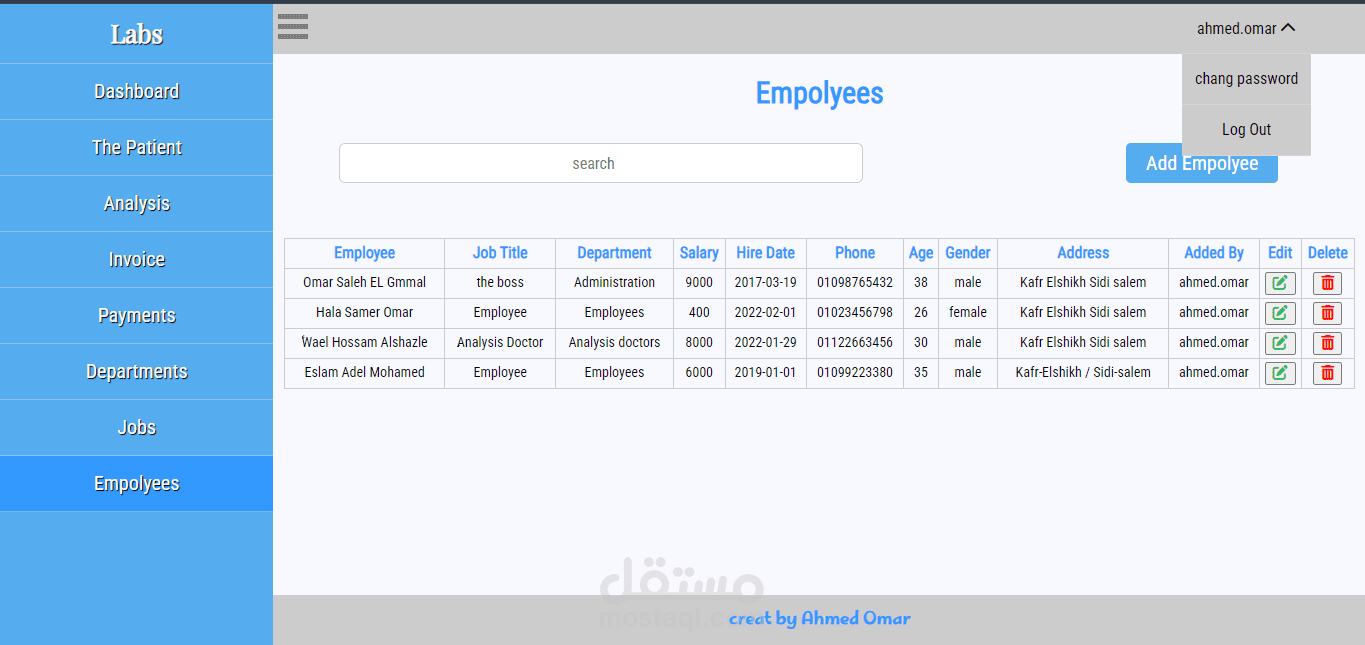Click the job title 'the boss'

click(x=500, y=283)
